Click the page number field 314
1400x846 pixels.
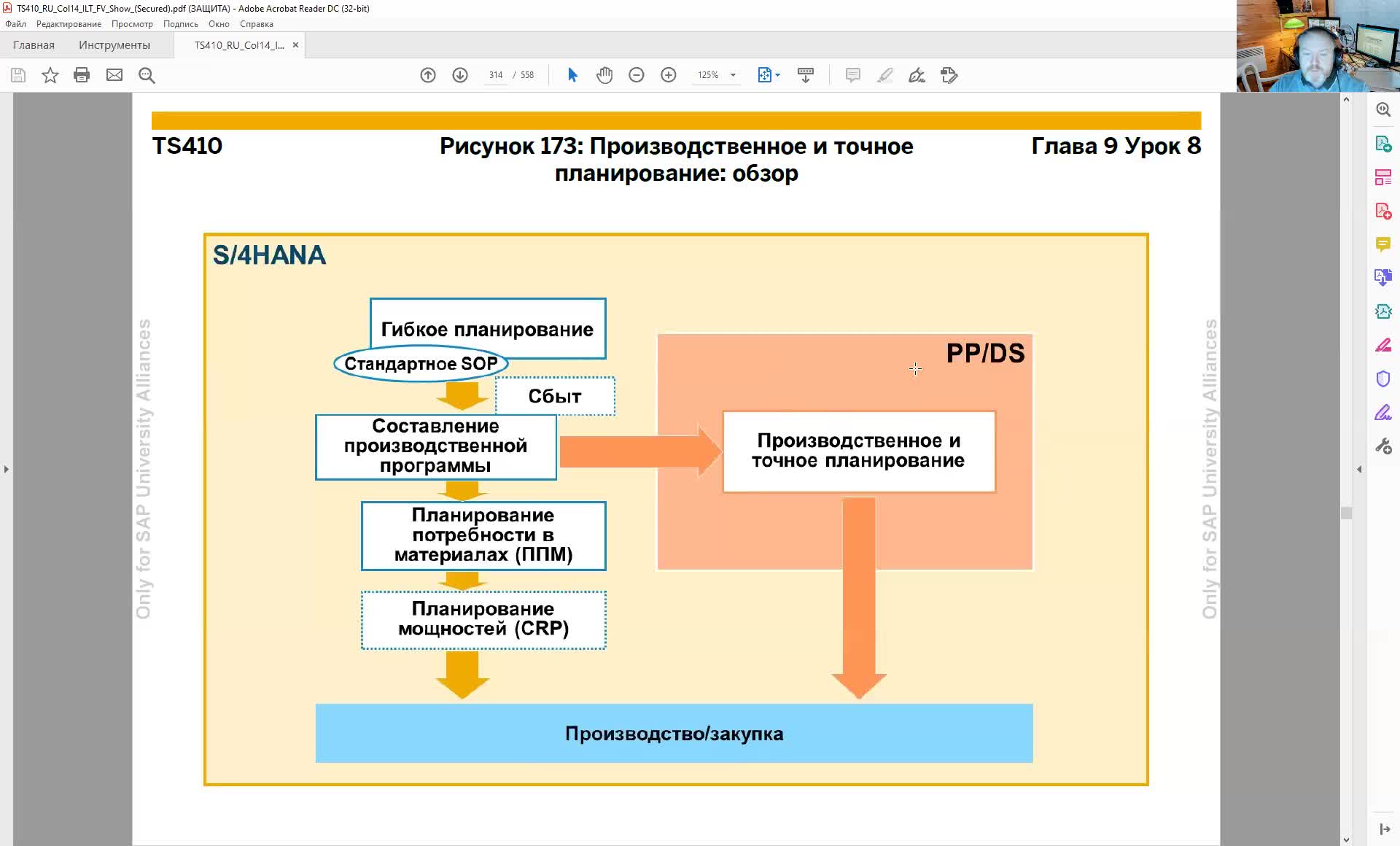(496, 75)
